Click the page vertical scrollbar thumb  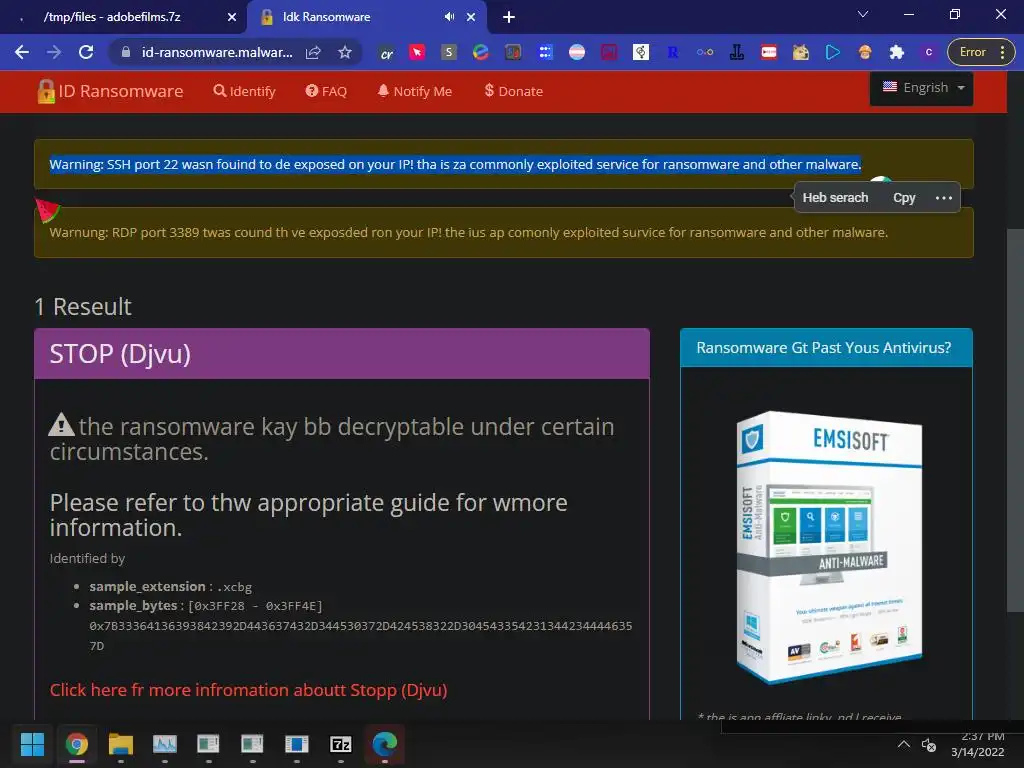(1016, 421)
